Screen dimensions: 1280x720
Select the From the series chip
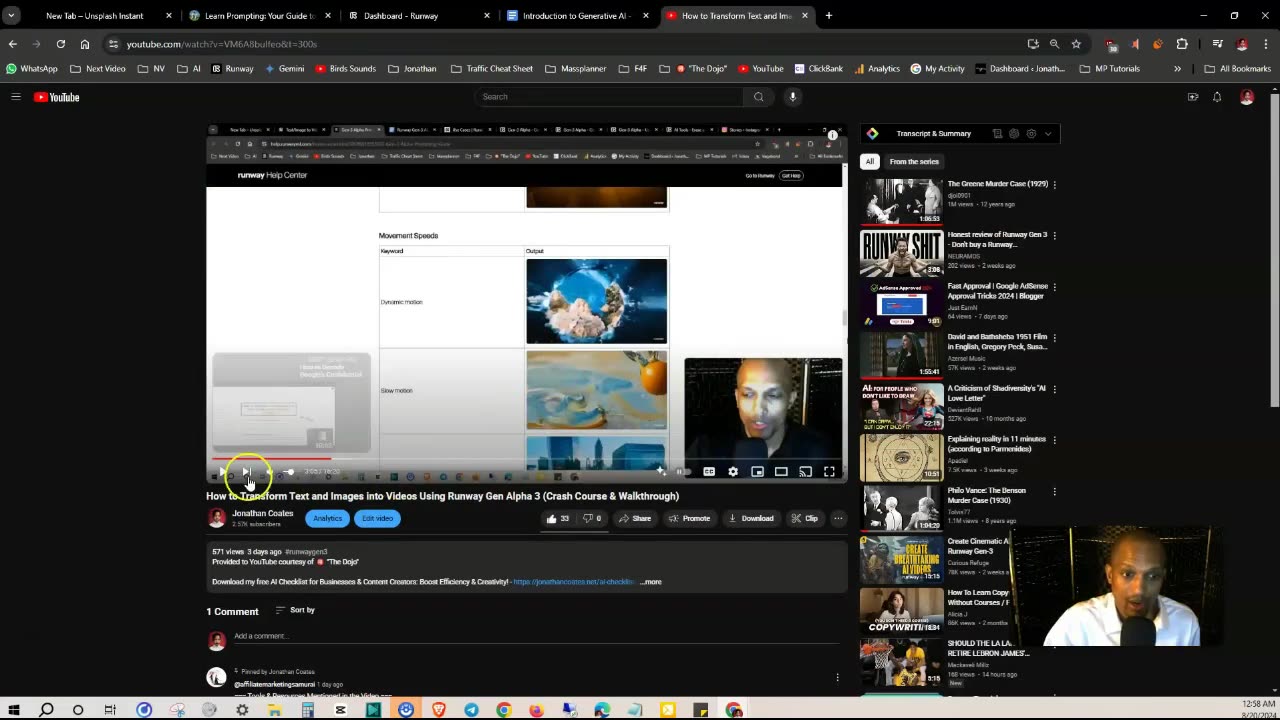(914, 161)
